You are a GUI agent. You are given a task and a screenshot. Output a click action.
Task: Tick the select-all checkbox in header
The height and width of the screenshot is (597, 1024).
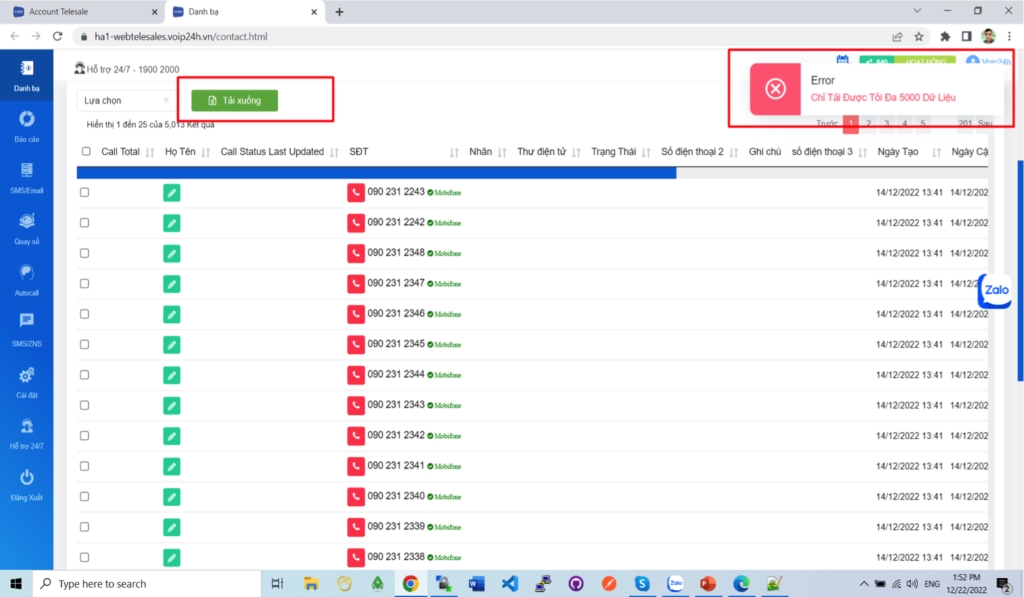[x=85, y=152]
